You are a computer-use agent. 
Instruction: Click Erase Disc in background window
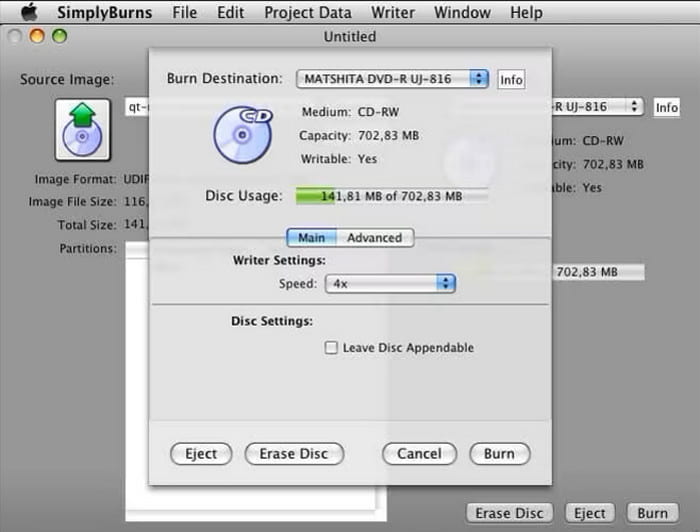(509, 513)
